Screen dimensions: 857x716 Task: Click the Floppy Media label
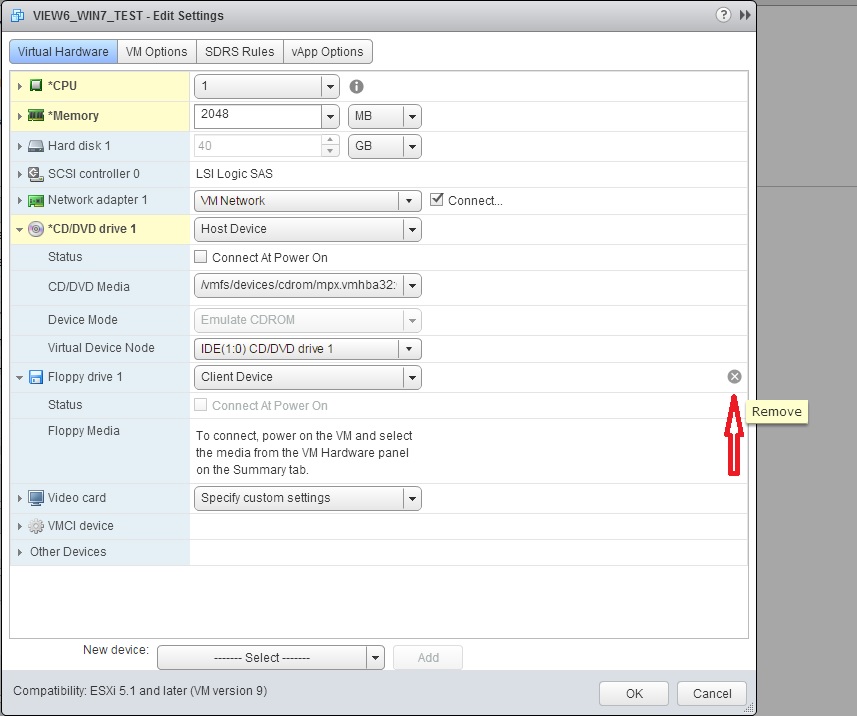[84, 431]
